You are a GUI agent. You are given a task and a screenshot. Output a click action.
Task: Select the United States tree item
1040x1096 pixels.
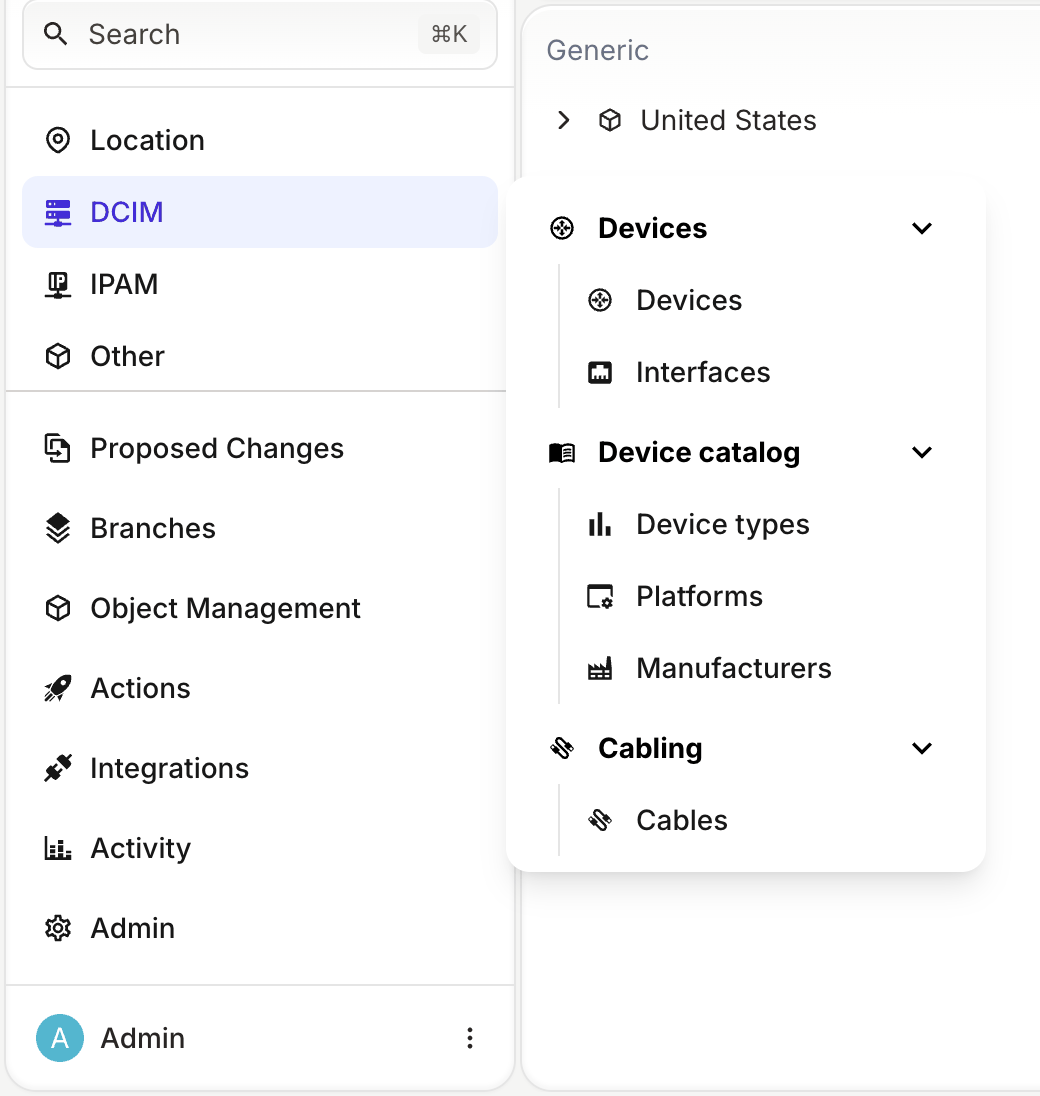(x=728, y=120)
